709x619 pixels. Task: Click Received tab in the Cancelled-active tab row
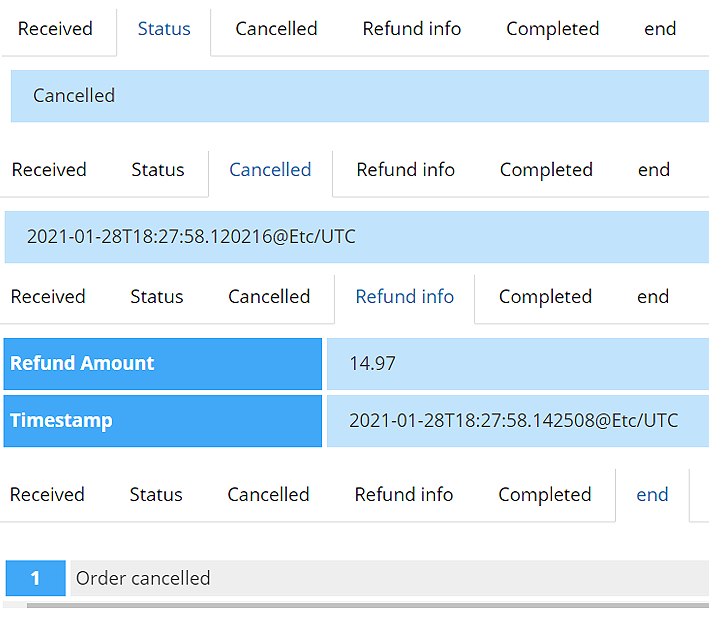point(49,170)
